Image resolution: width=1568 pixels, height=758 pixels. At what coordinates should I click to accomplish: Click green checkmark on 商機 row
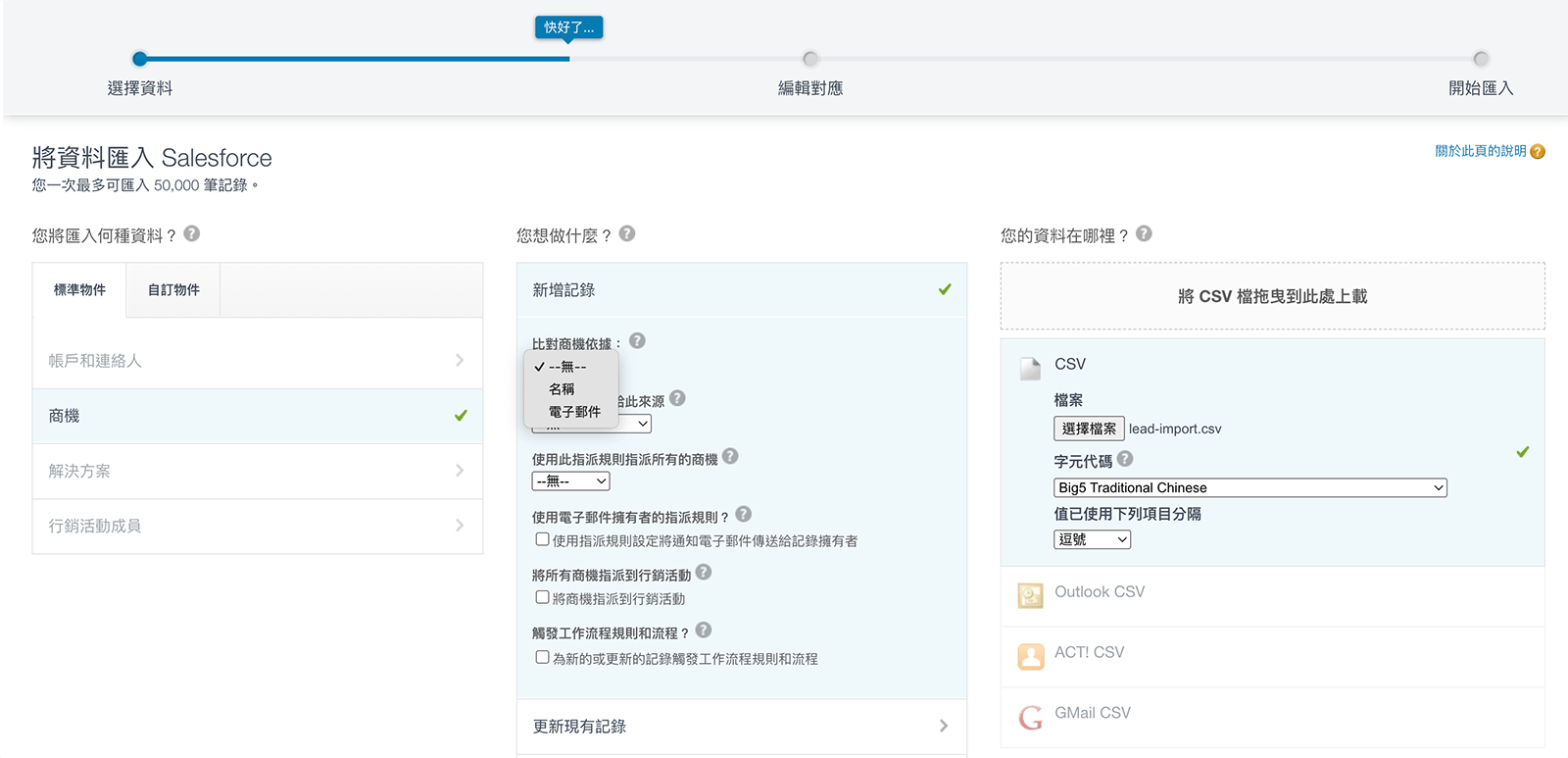coord(461,416)
